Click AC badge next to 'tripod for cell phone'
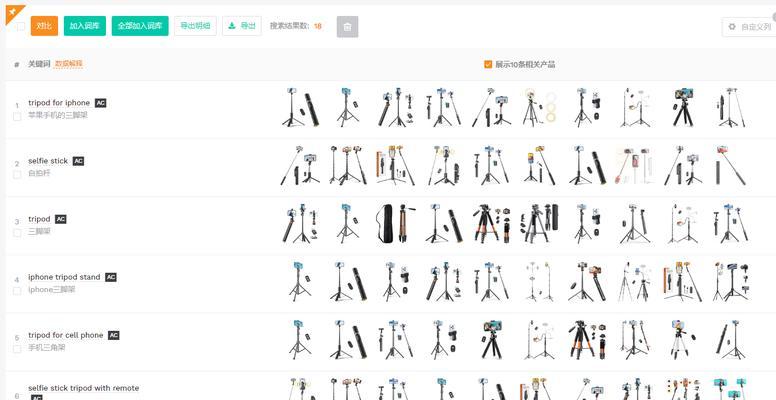 coord(113,335)
